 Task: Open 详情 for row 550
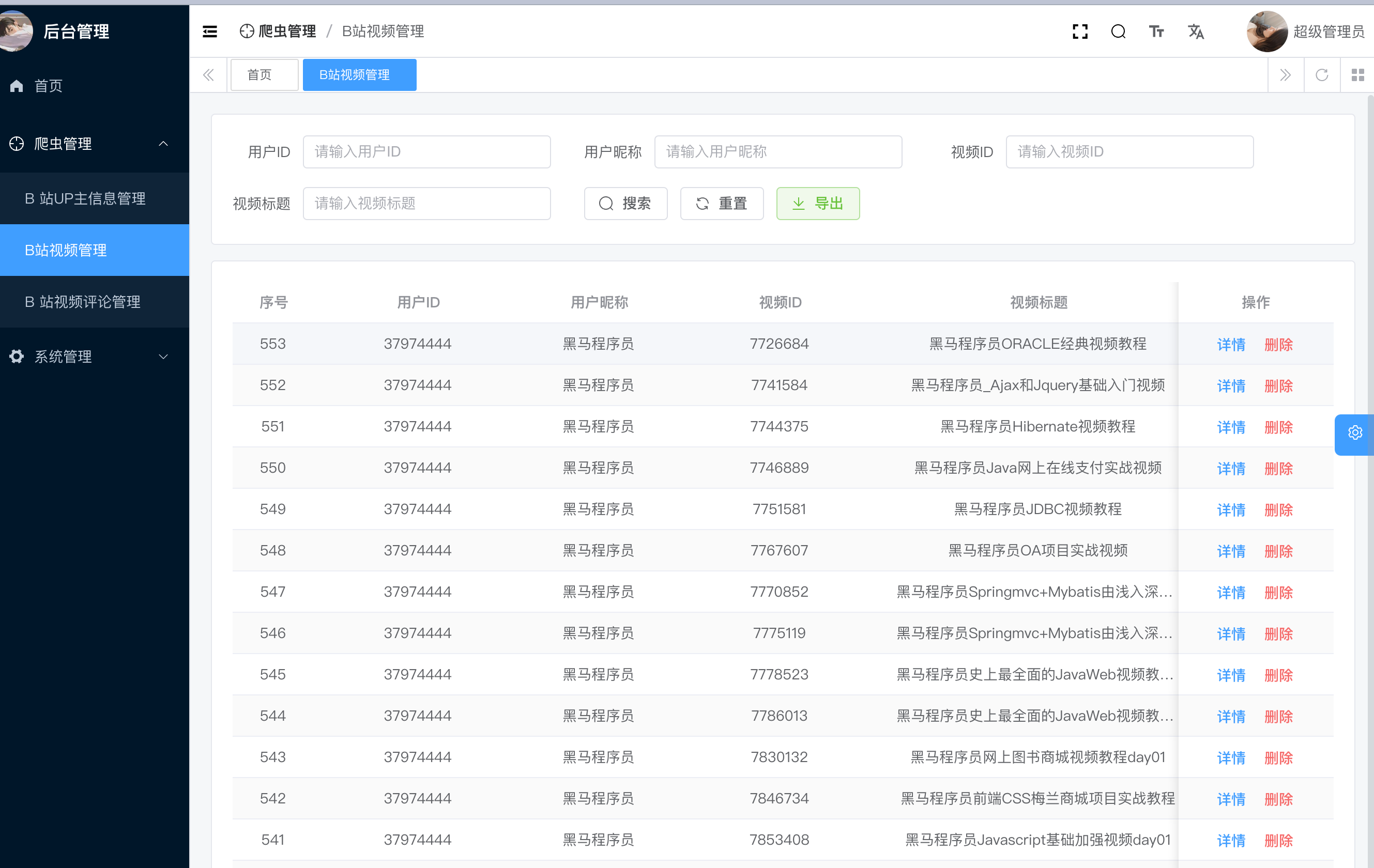tap(1231, 468)
